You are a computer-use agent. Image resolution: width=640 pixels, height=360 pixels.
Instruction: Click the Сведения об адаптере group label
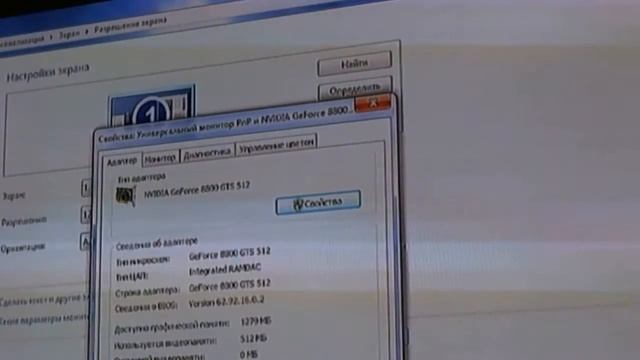(157, 244)
